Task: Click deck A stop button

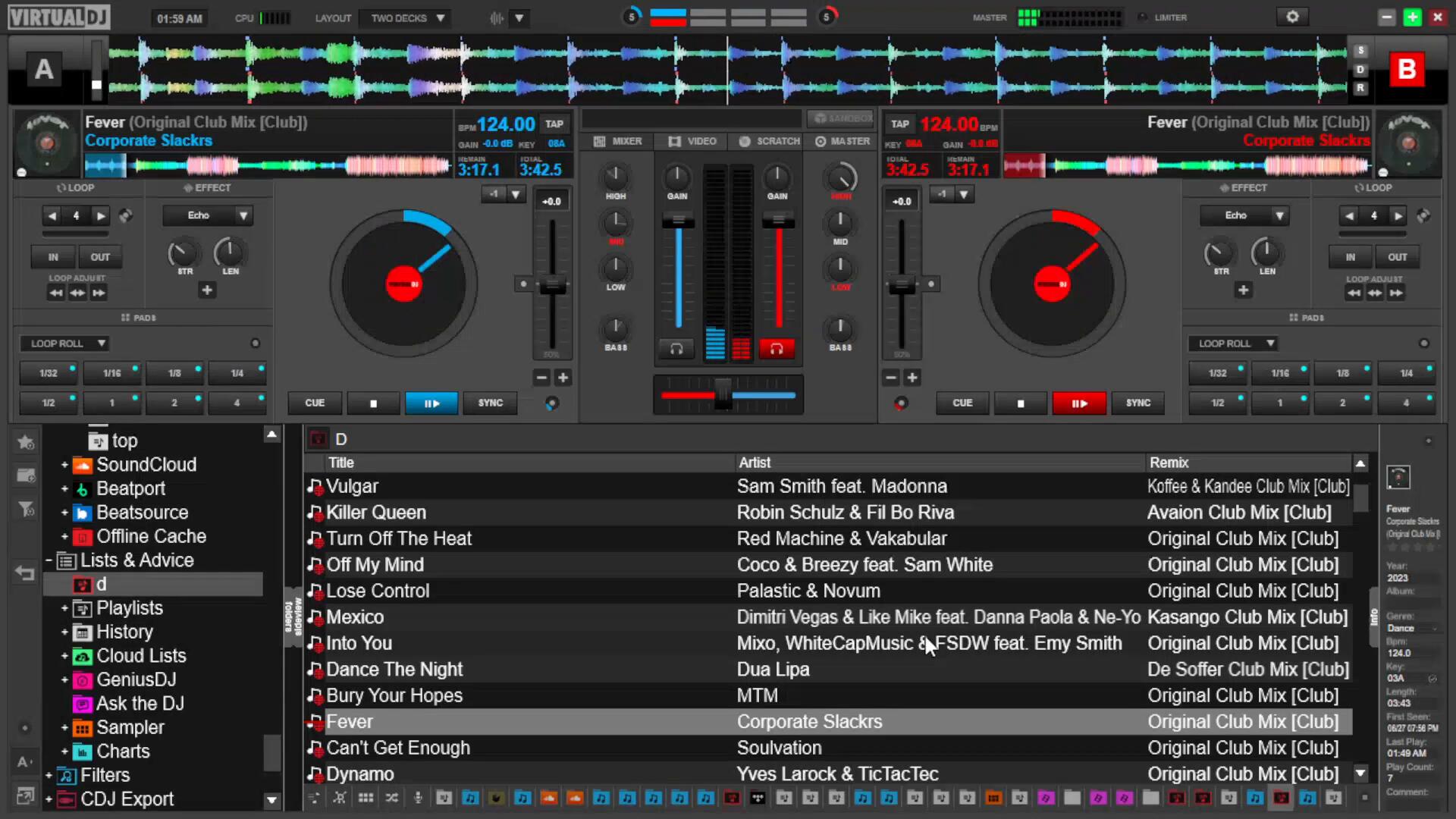Action: 373,403
